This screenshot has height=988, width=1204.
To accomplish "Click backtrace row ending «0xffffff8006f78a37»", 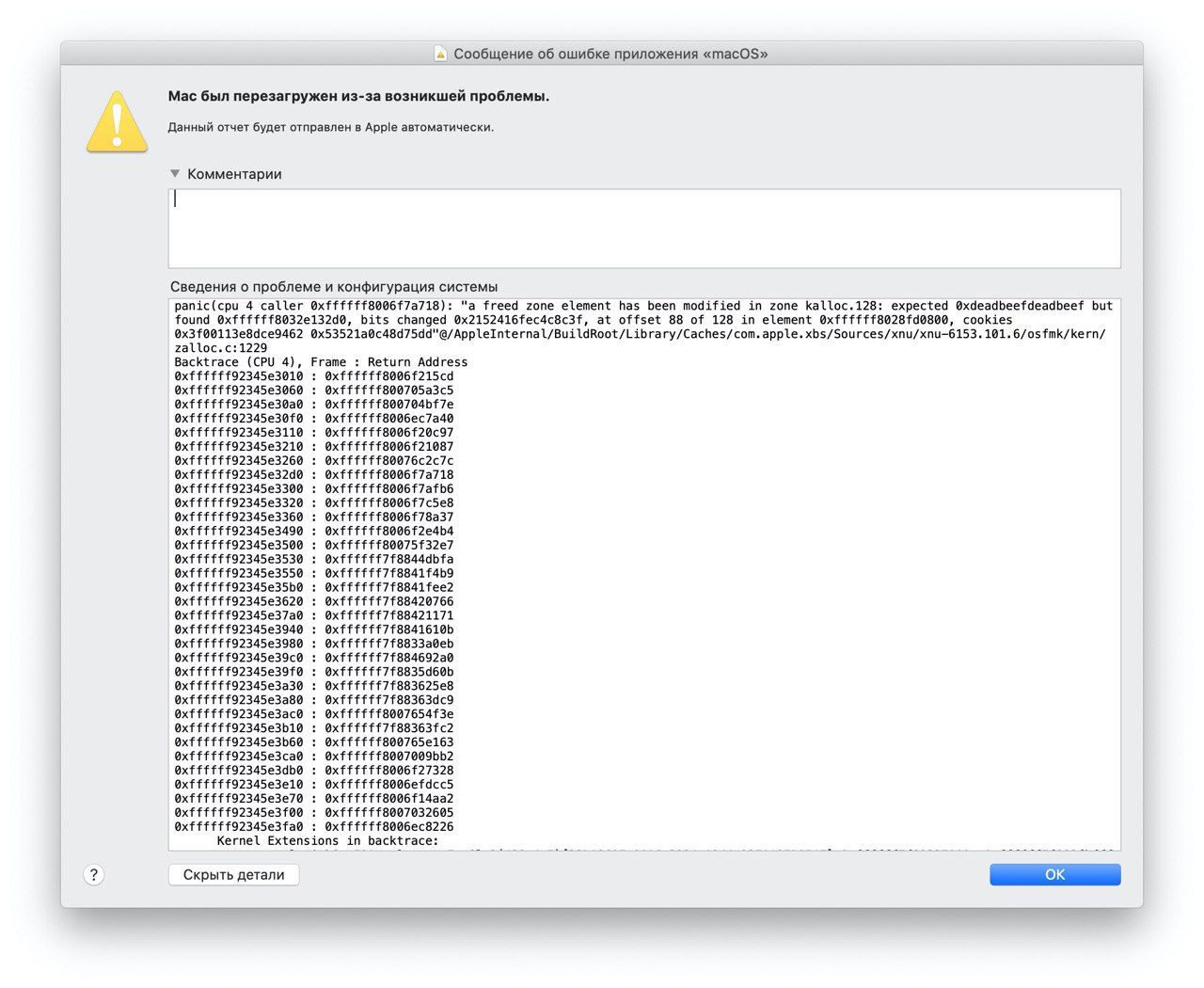I will tap(314, 518).
